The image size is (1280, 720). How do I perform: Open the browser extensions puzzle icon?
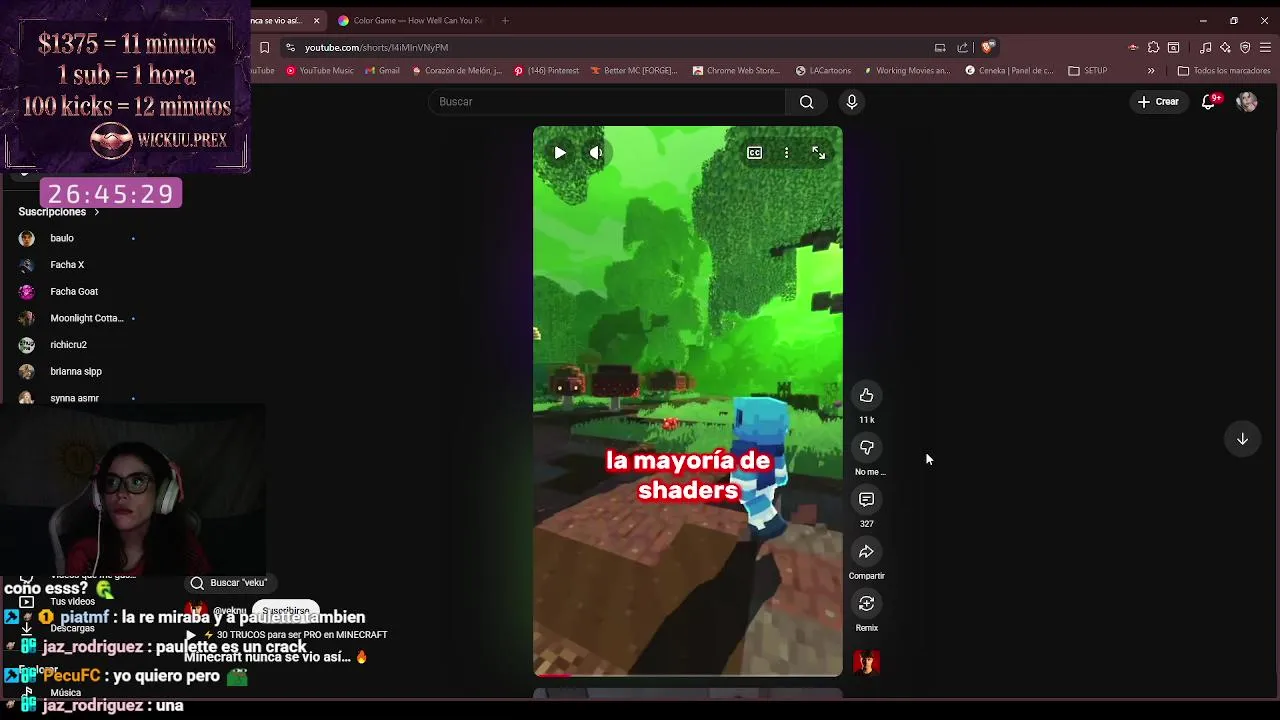1153,47
